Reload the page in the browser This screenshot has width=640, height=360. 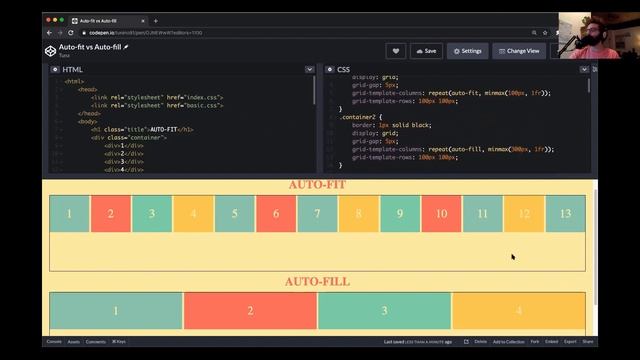tap(71, 33)
